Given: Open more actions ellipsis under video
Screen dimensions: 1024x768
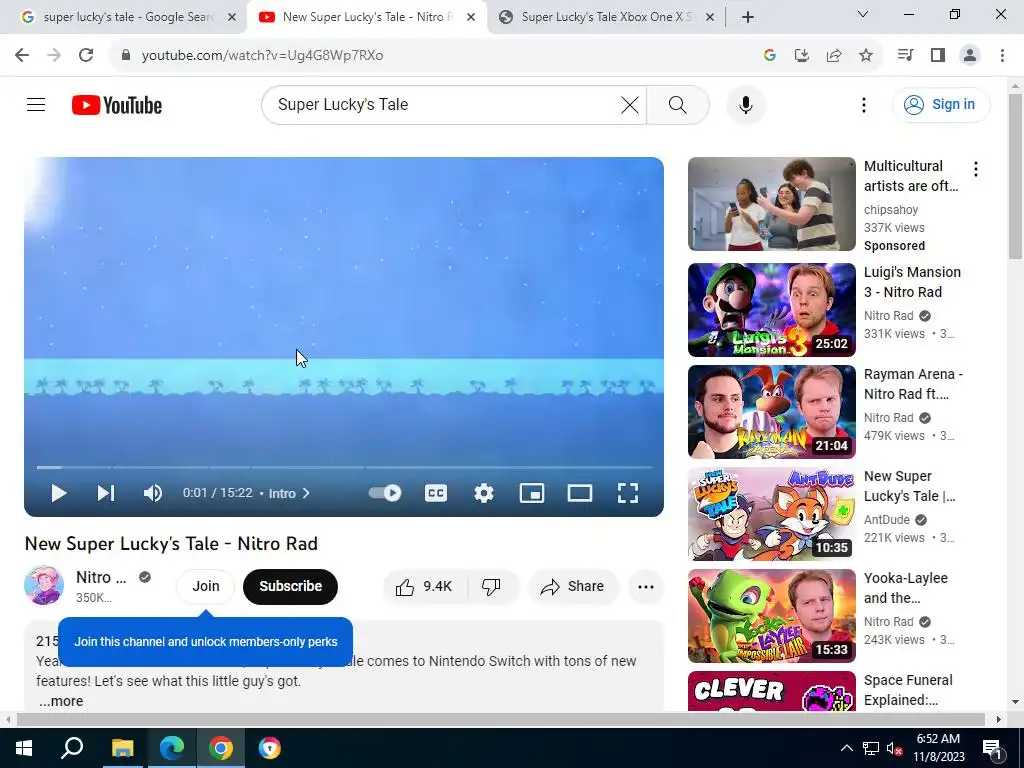Looking at the screenshot, I should (x=645, y=586).
